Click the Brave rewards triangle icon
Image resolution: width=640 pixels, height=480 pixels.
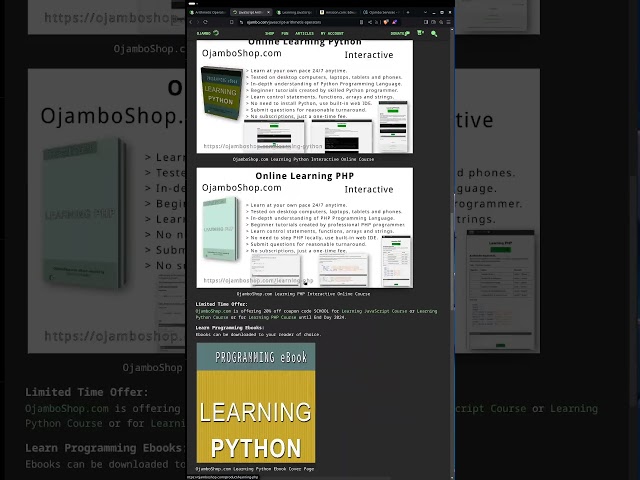click(395, 22)
